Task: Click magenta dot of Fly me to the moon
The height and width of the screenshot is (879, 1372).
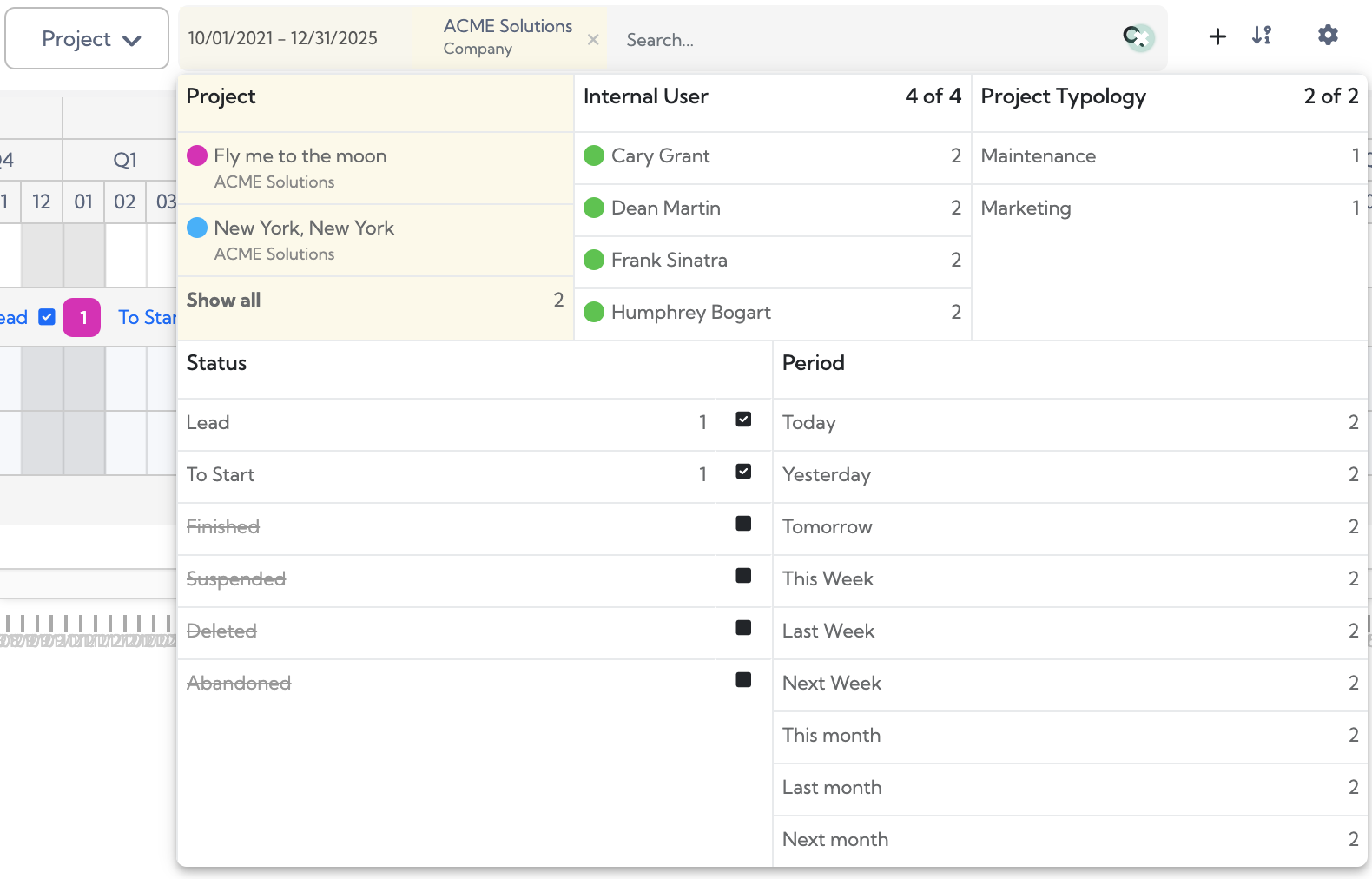Action: pyautogui.click(x=197, y=155)
